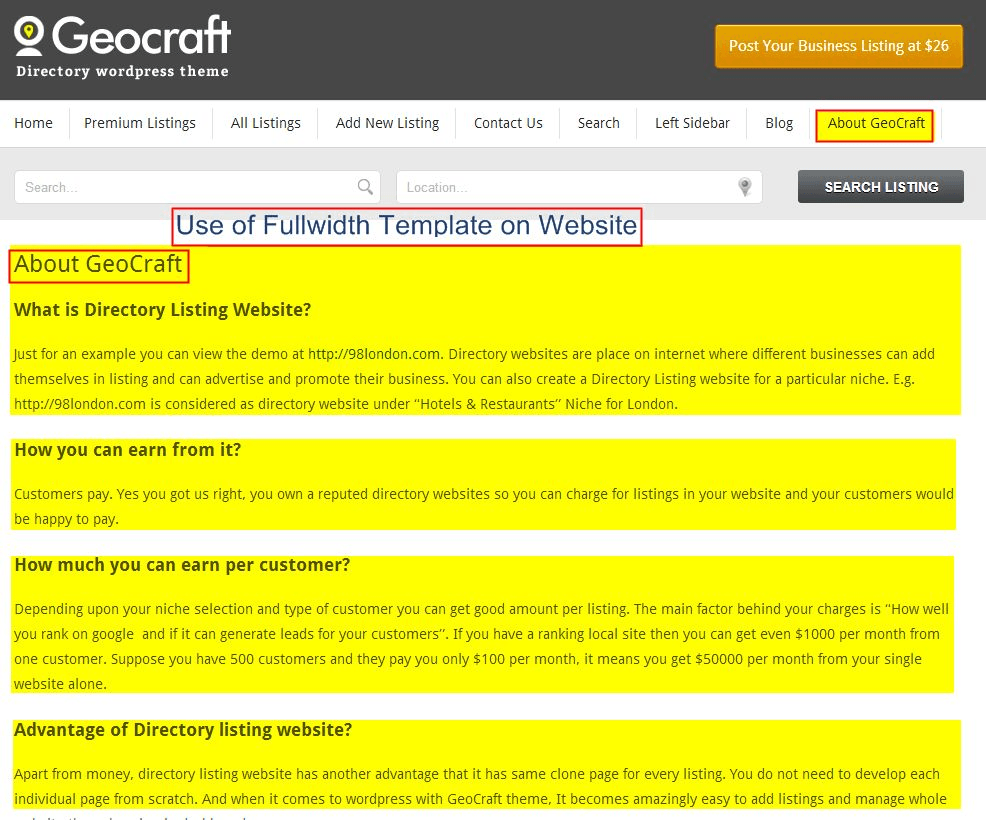Click the paragraph starting 'Customers pay. Yes you'
The width and height of the screenshot is (986, 820).
click(484, 506)
